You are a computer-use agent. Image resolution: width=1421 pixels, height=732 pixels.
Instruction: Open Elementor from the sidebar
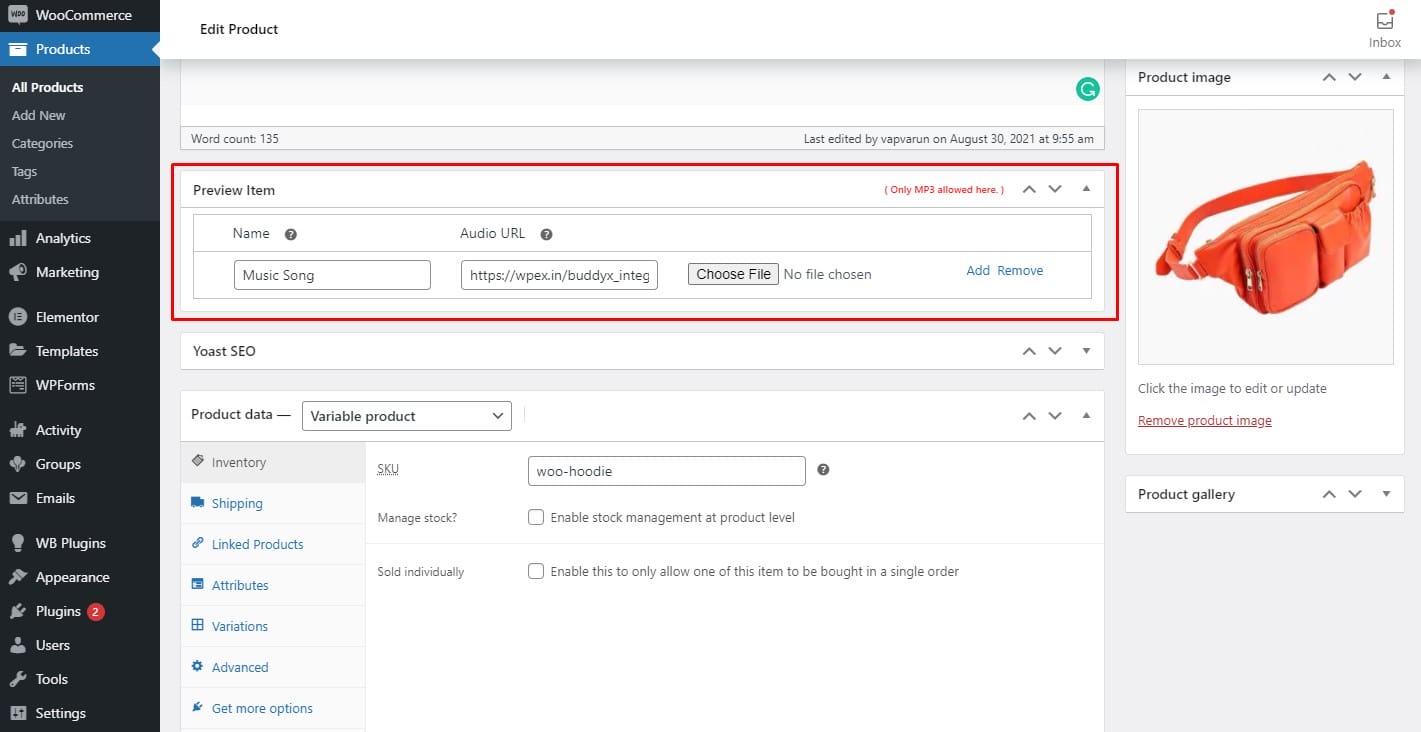67,317
